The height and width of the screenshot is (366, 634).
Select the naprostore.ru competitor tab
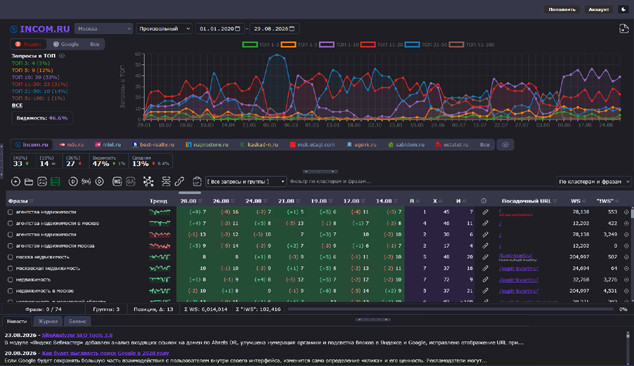pos(207,145)
